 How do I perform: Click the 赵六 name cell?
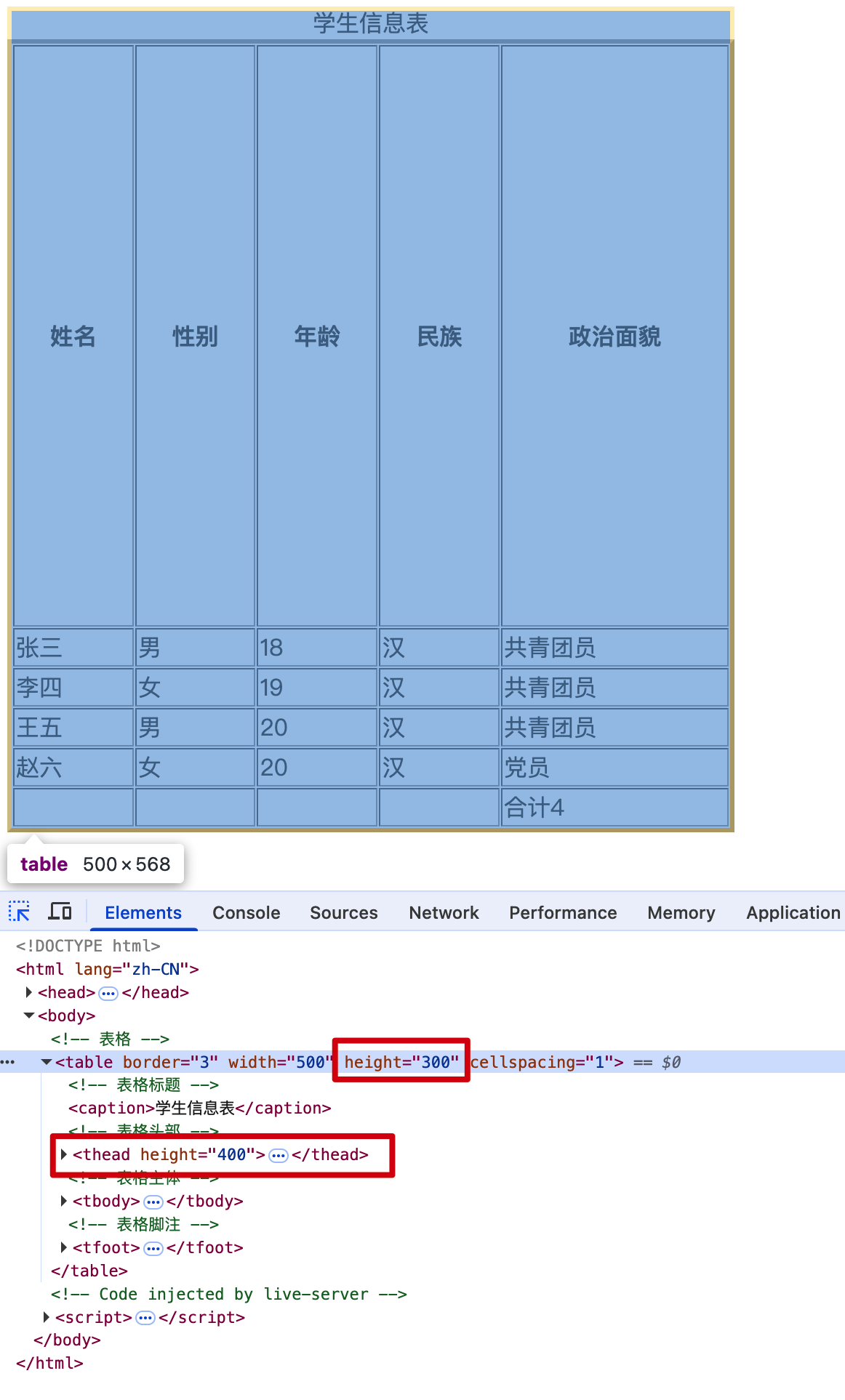(x=73, y=768)
